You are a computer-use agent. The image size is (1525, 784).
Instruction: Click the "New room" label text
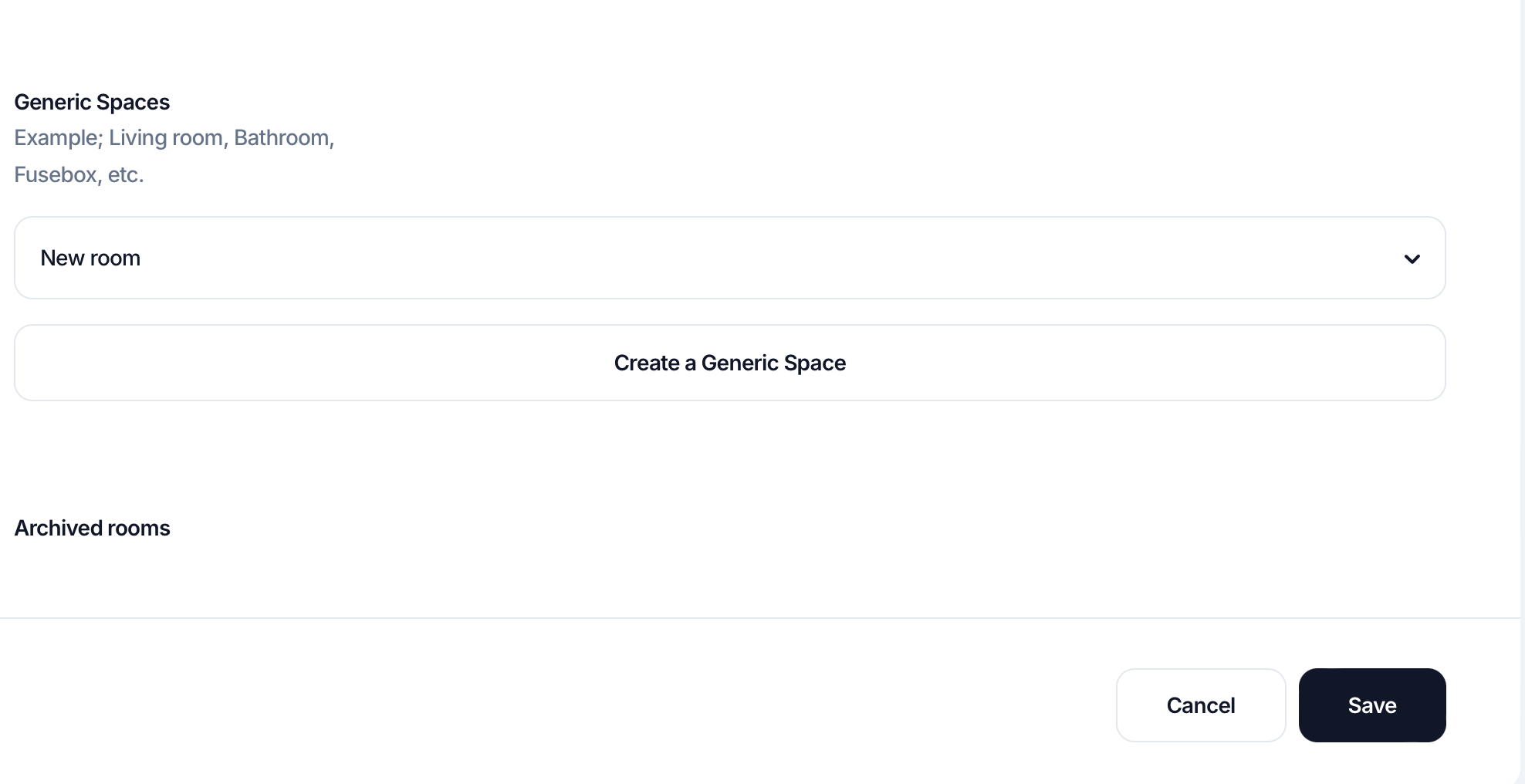[90, 258]
